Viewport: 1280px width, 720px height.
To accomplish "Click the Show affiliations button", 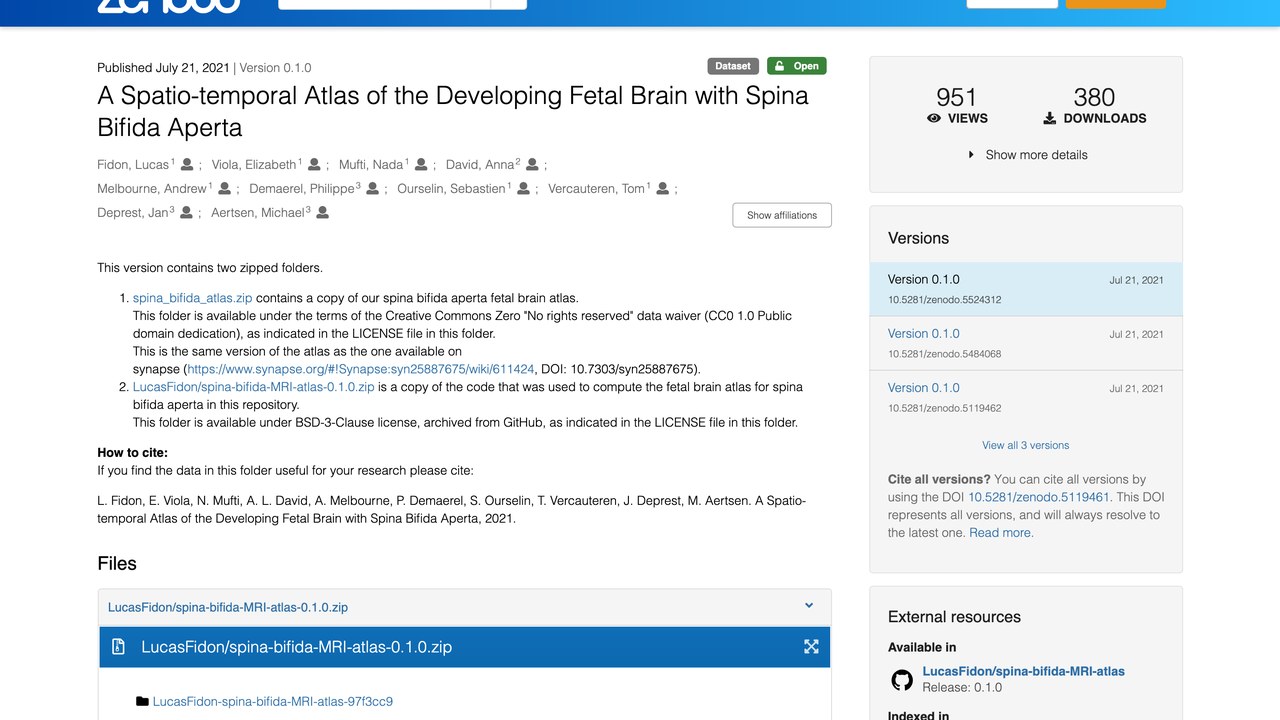I will [x=782, y=215].
